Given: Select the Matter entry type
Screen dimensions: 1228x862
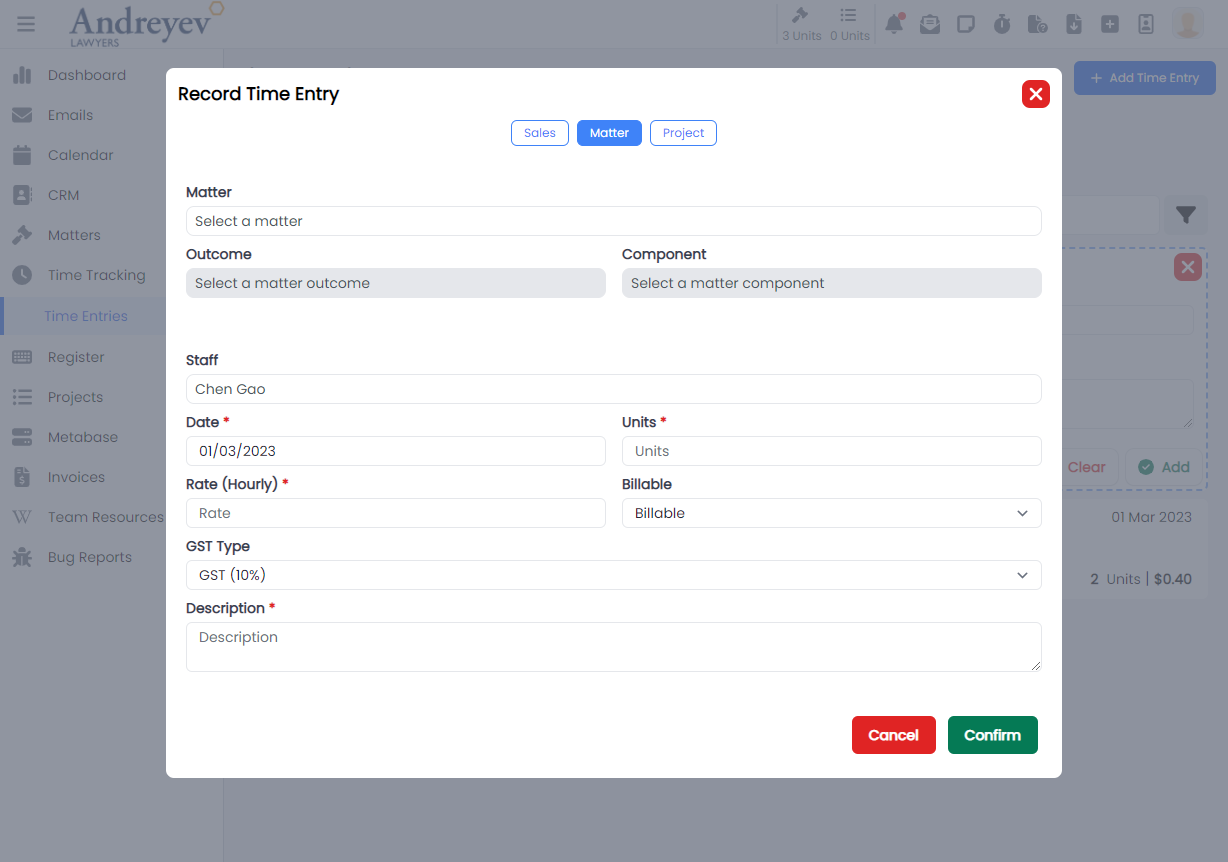Looking at the screenshot, I should pos(609,133).
